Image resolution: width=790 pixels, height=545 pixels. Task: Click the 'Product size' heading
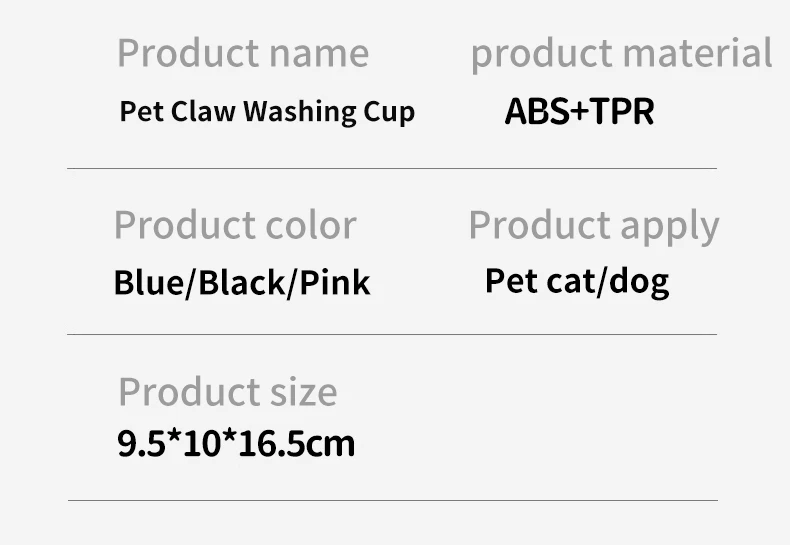click(x=228, y=391)
